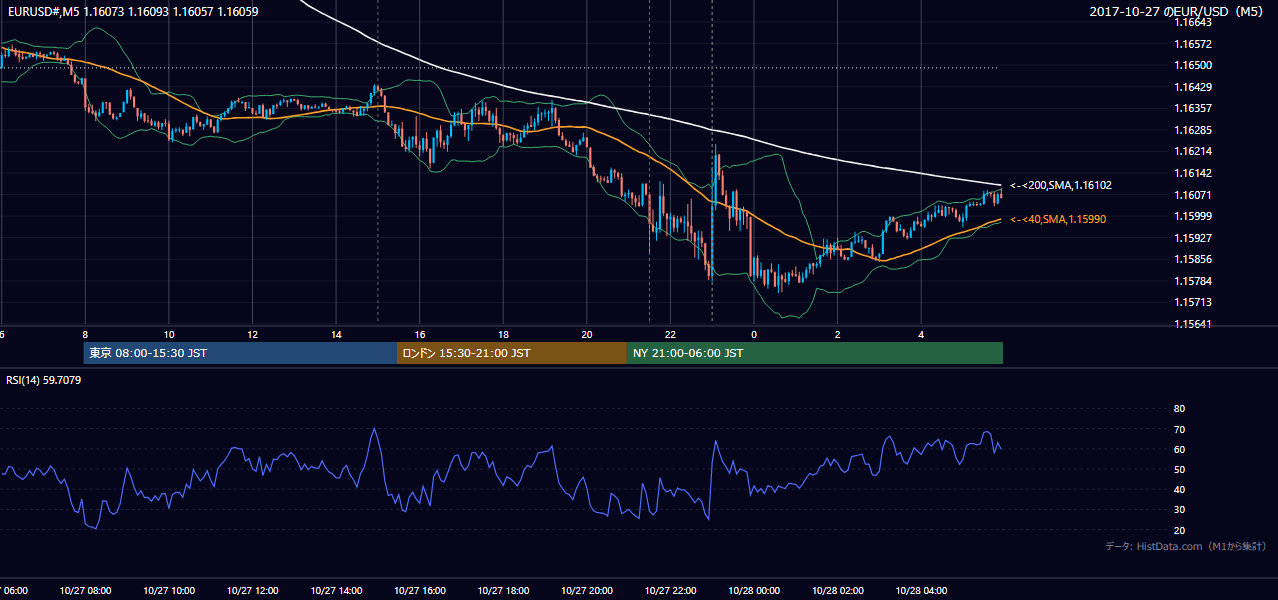The width and height of the screenshot is (1278, 600).
Task: Click bottom date label 10/27 16:00
Action: point(419,591)
